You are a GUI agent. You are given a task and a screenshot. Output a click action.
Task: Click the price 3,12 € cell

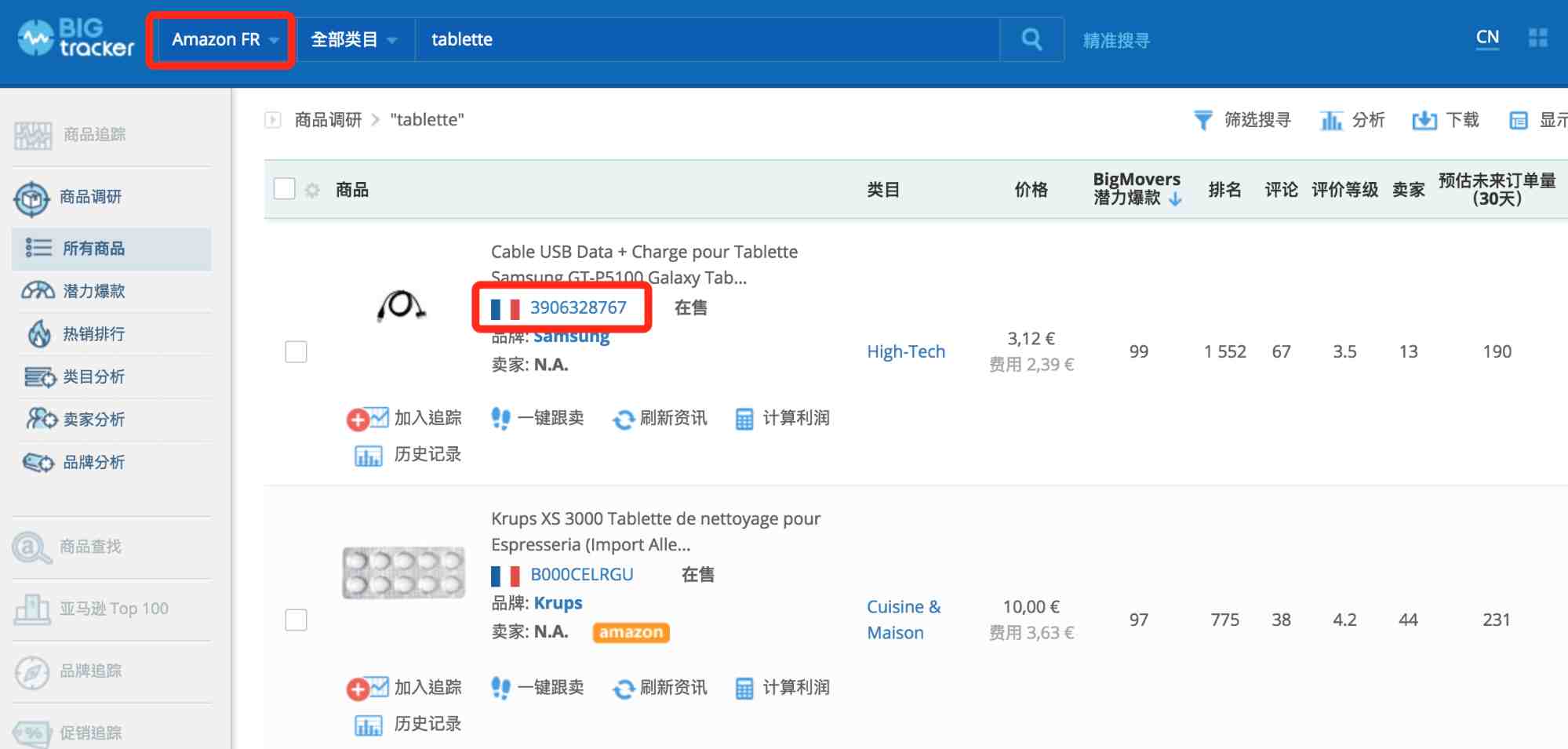click(x=1031, y=339)
